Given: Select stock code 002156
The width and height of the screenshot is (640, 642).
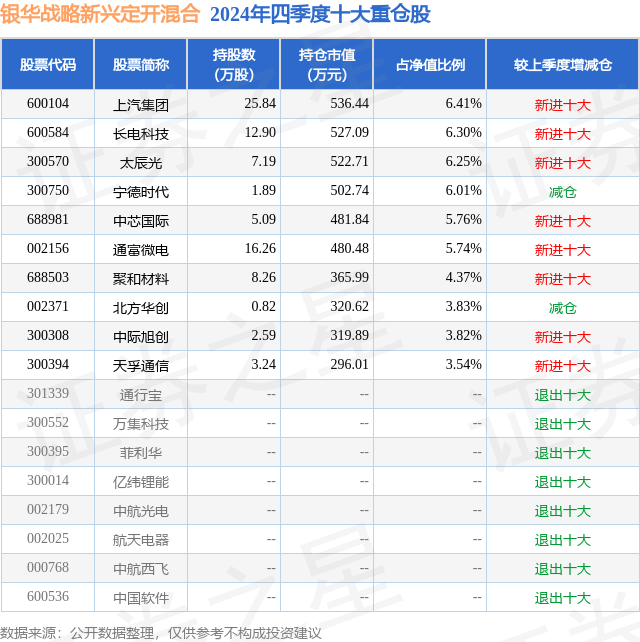Looking at the screenshot, I should [48, 249].
